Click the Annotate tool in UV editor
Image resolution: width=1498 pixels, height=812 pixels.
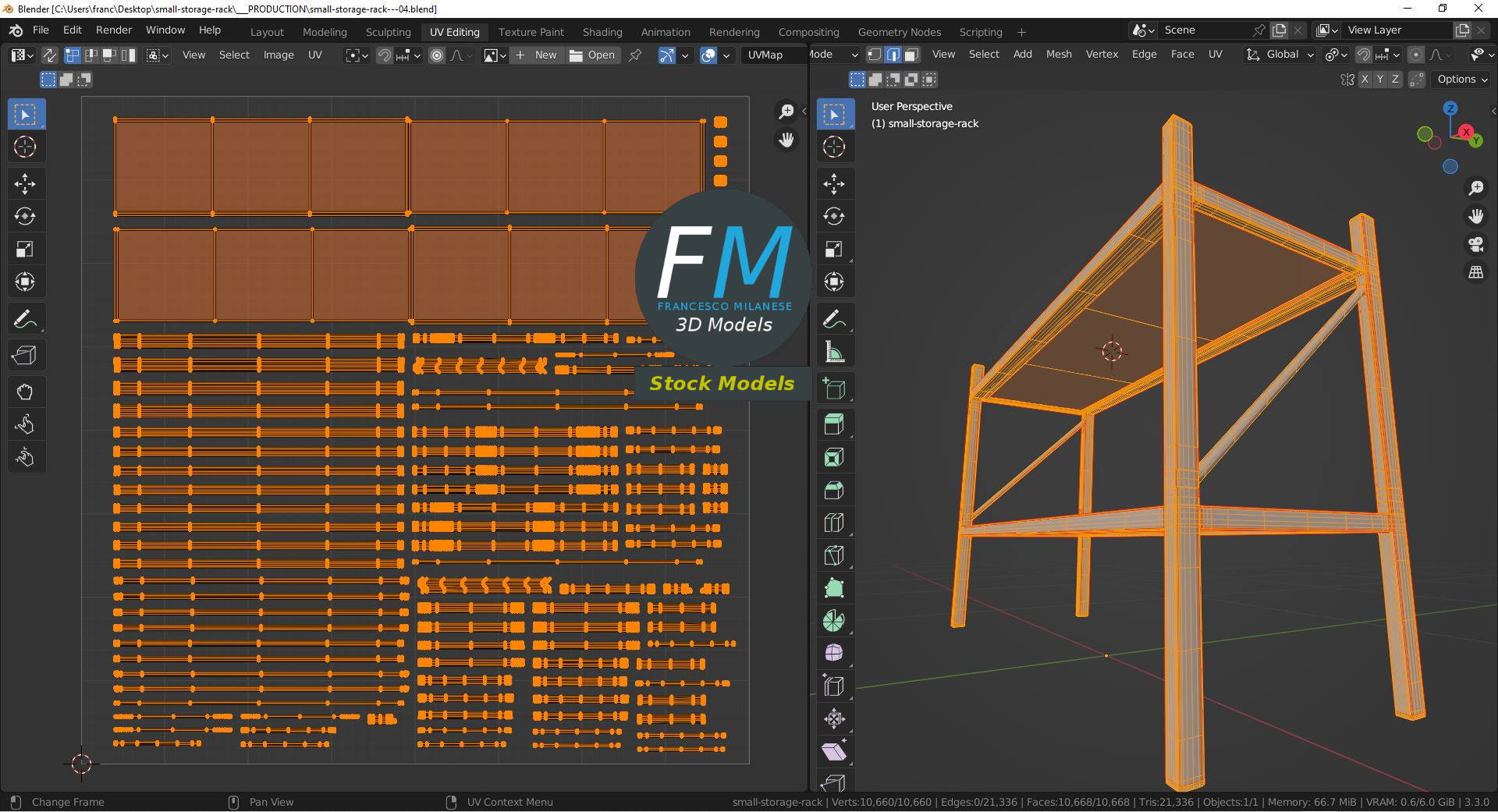pos(25,320)
